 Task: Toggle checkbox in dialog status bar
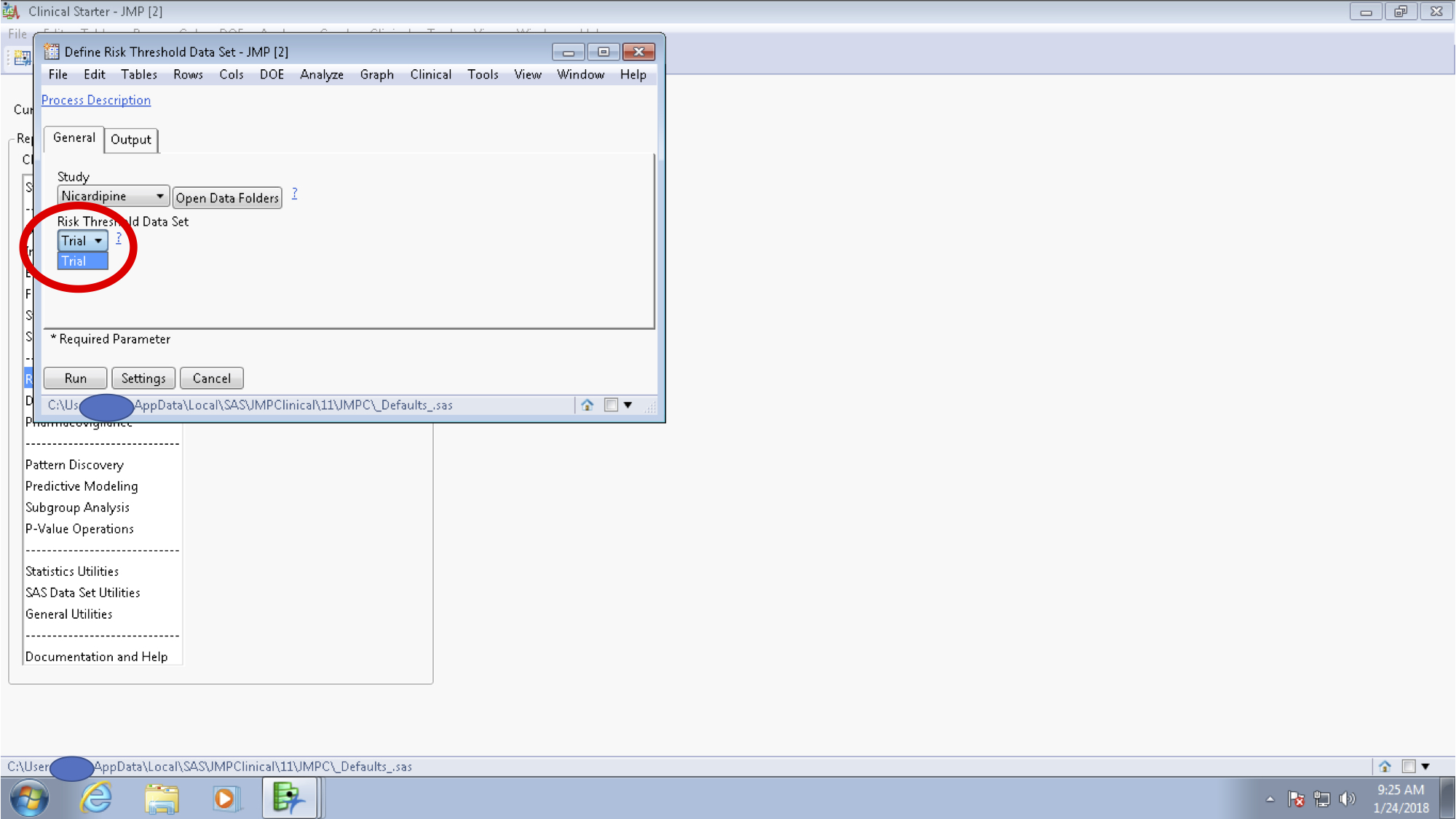coord(611,405)
